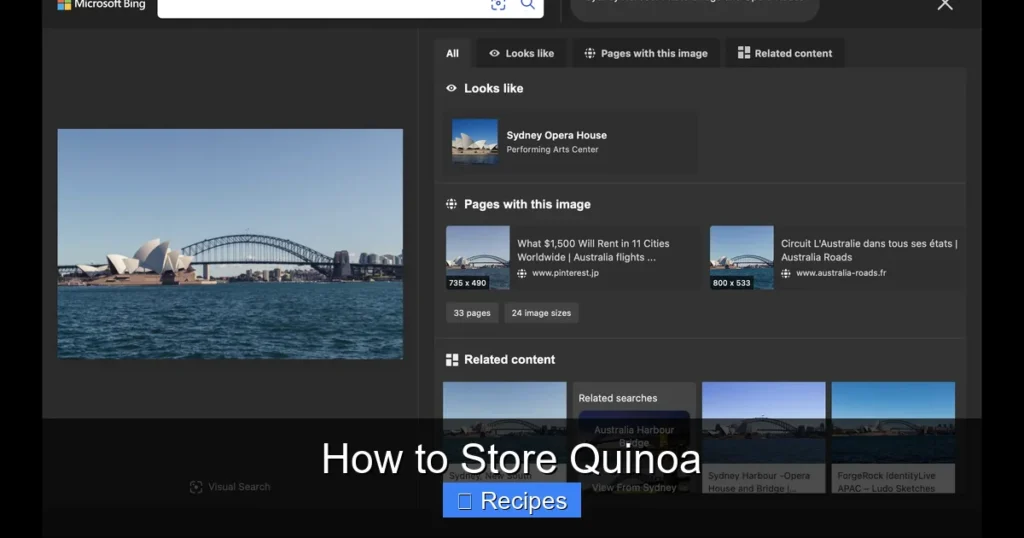Click the globe icon beside www.pinterest.jp
The image size is (1024, 538).
coord(522,274)
